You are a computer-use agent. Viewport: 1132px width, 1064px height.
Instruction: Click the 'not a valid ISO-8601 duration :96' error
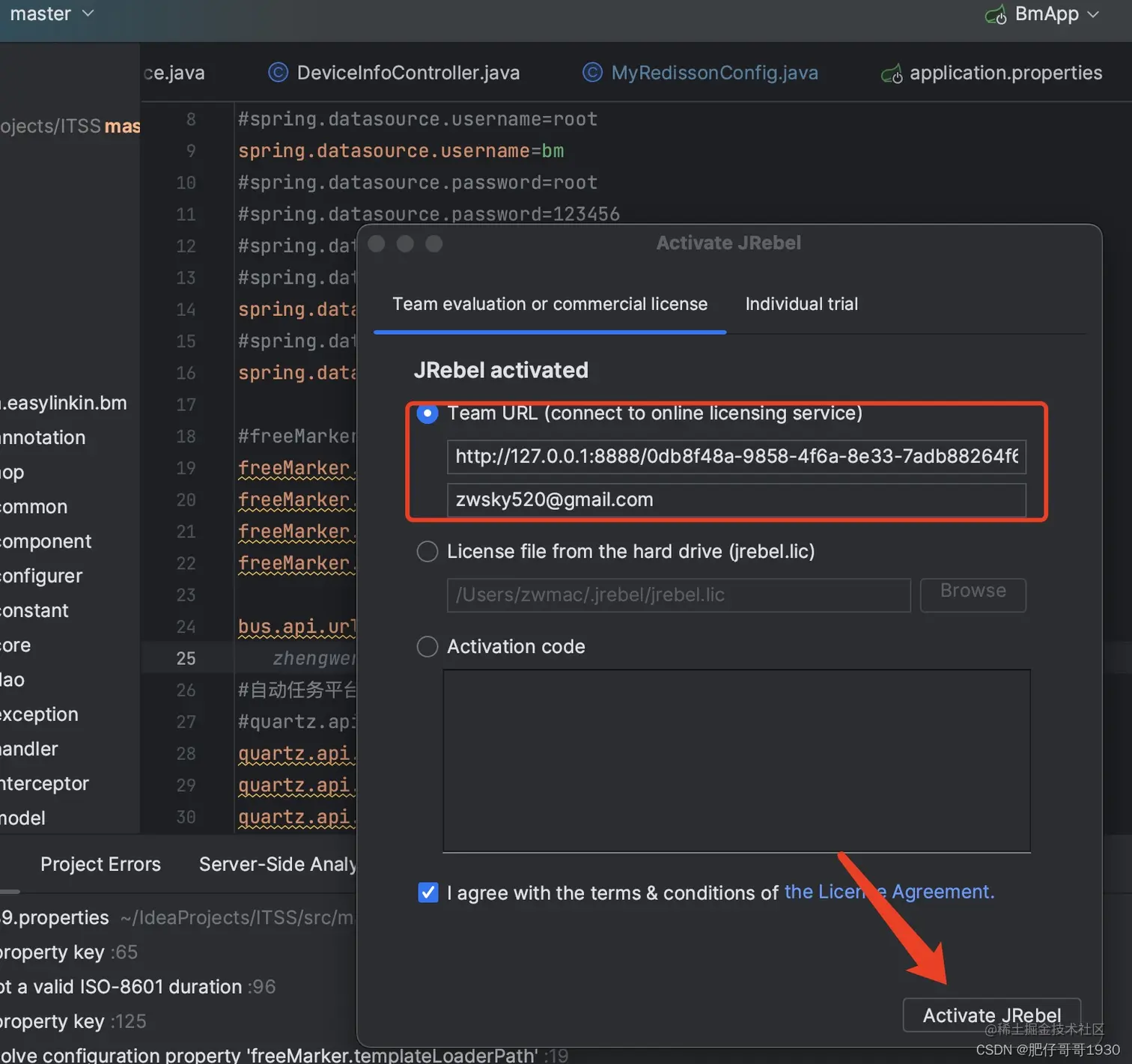[x=138, y=986]
